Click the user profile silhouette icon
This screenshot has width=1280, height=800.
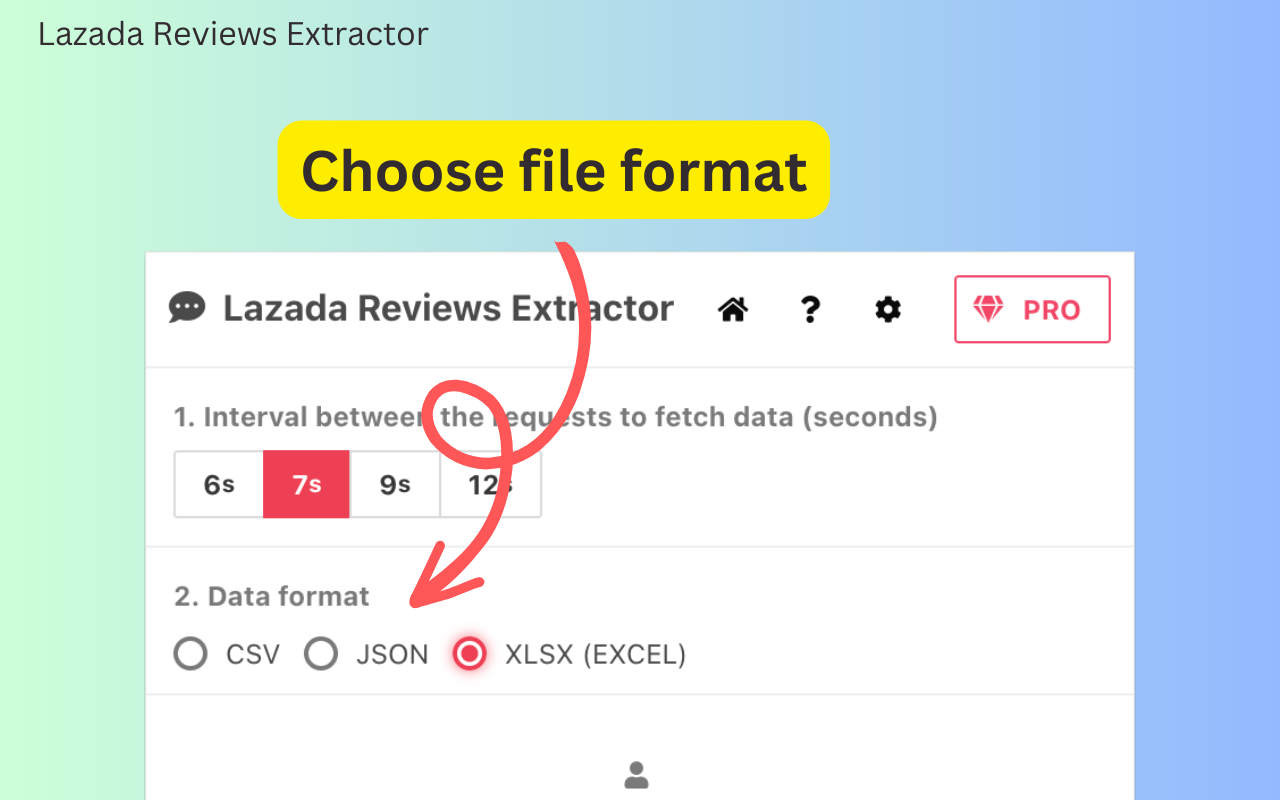pos(636,775)
